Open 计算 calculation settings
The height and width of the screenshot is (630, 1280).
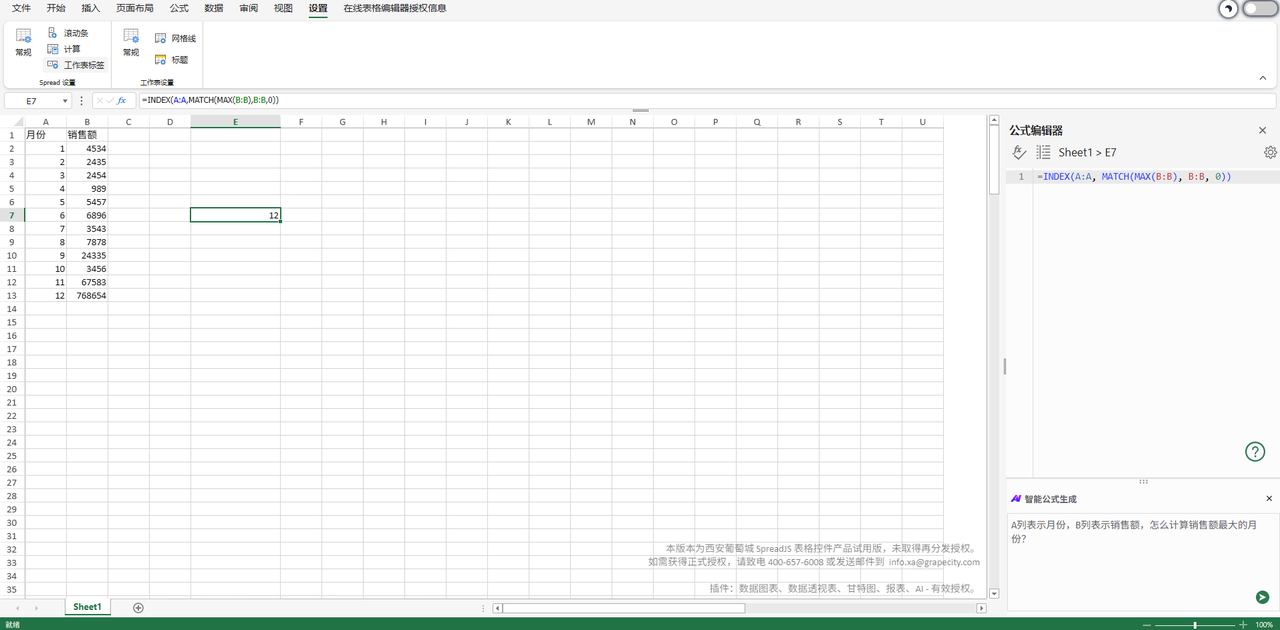point(64,49)
